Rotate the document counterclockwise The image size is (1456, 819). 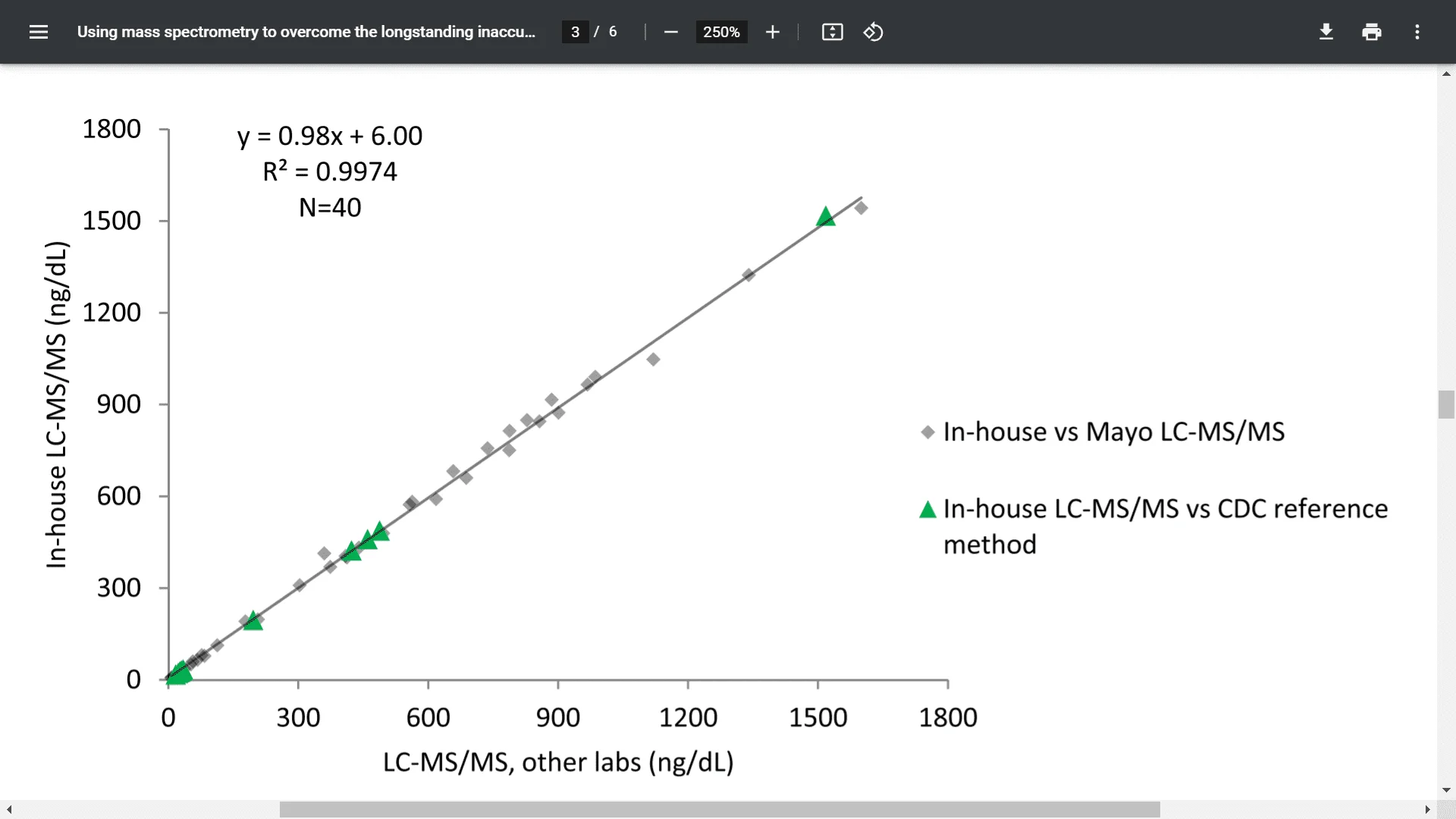873,32
